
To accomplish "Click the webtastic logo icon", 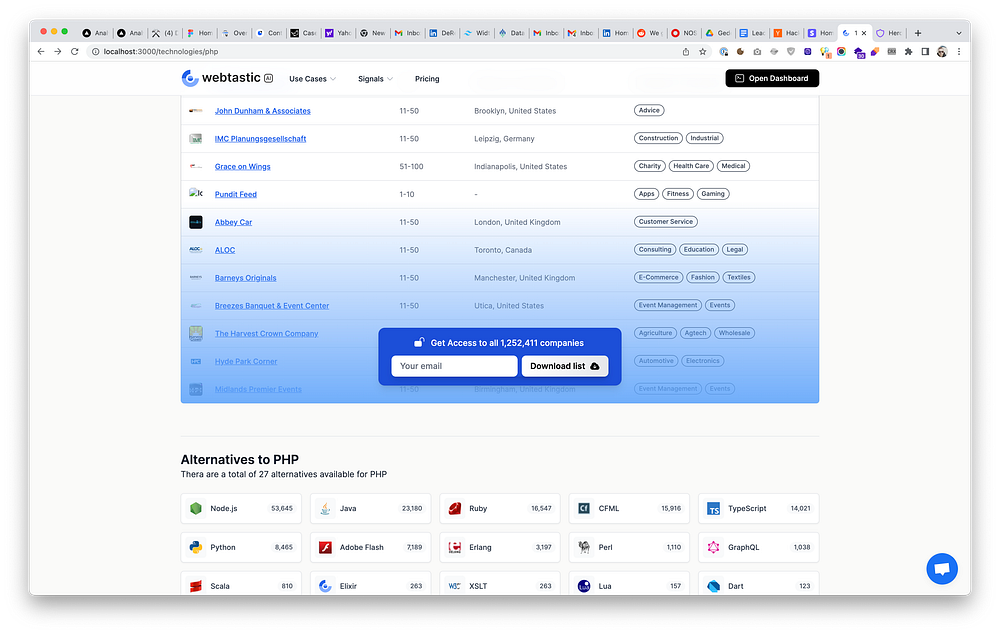I will click(x=189, y=78).
